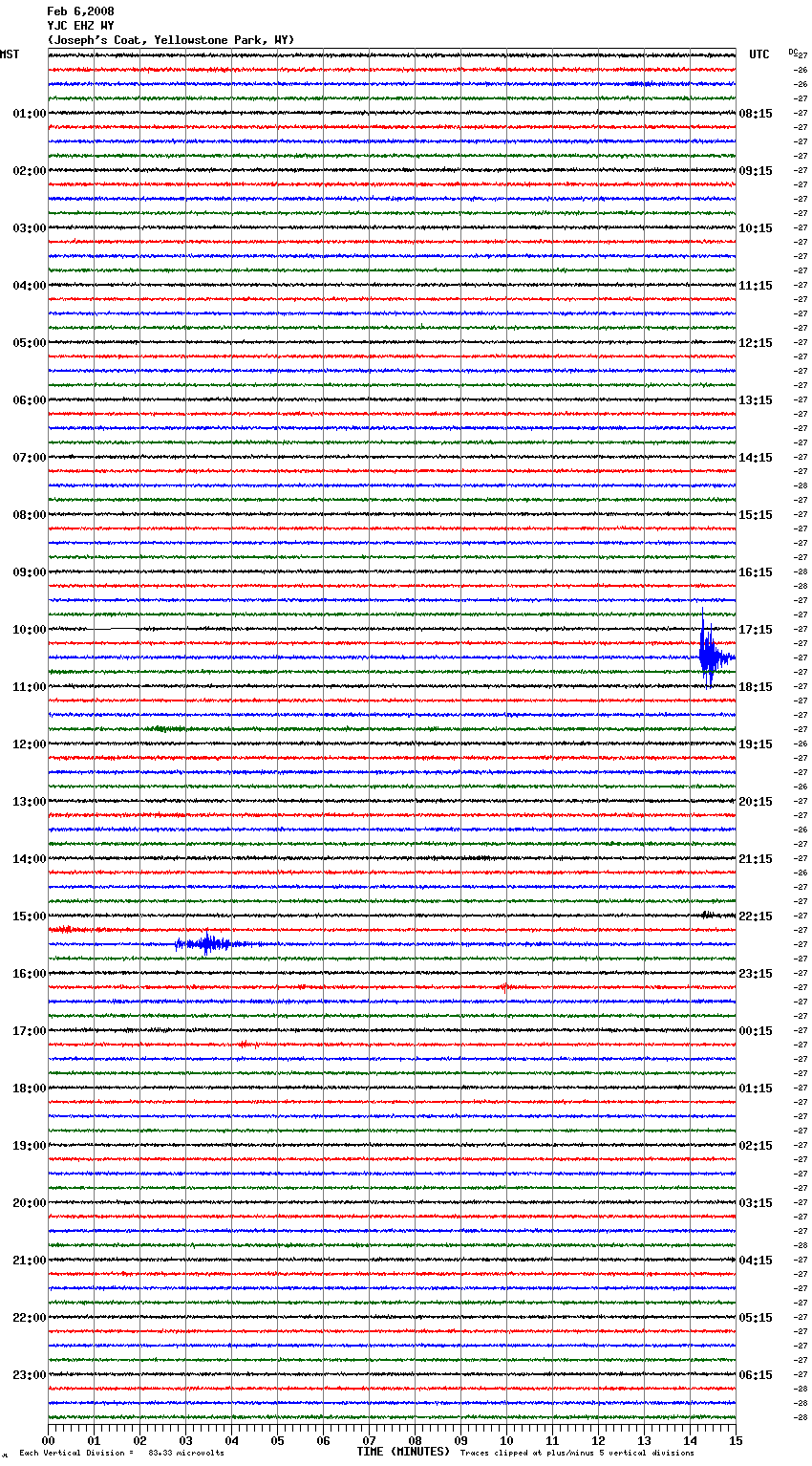Screen dimensions: 812x1466
Task: Click the small red spike just below 16:00 MST
Action: pos(504,987)
